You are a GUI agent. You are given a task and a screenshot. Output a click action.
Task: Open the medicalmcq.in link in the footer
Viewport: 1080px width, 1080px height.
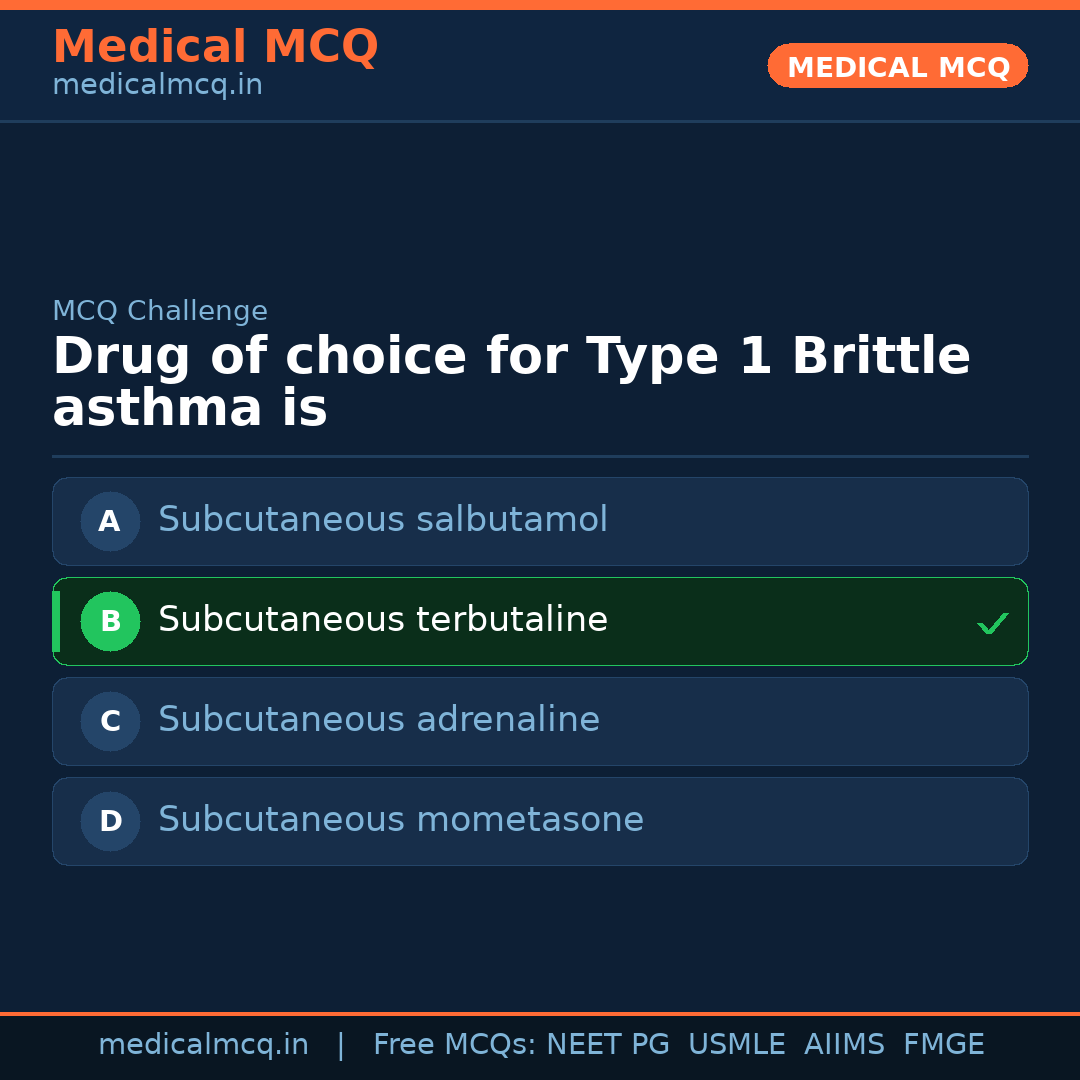[x=203, y=1045]
